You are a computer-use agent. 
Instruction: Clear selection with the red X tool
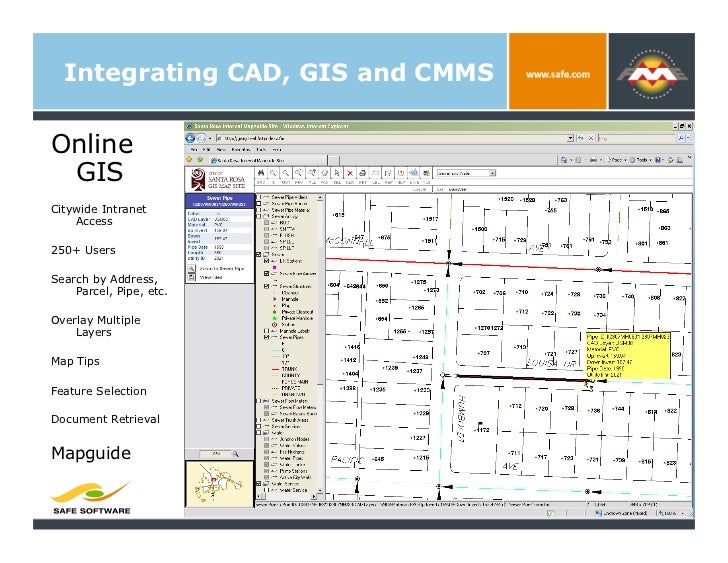[350, 173]
